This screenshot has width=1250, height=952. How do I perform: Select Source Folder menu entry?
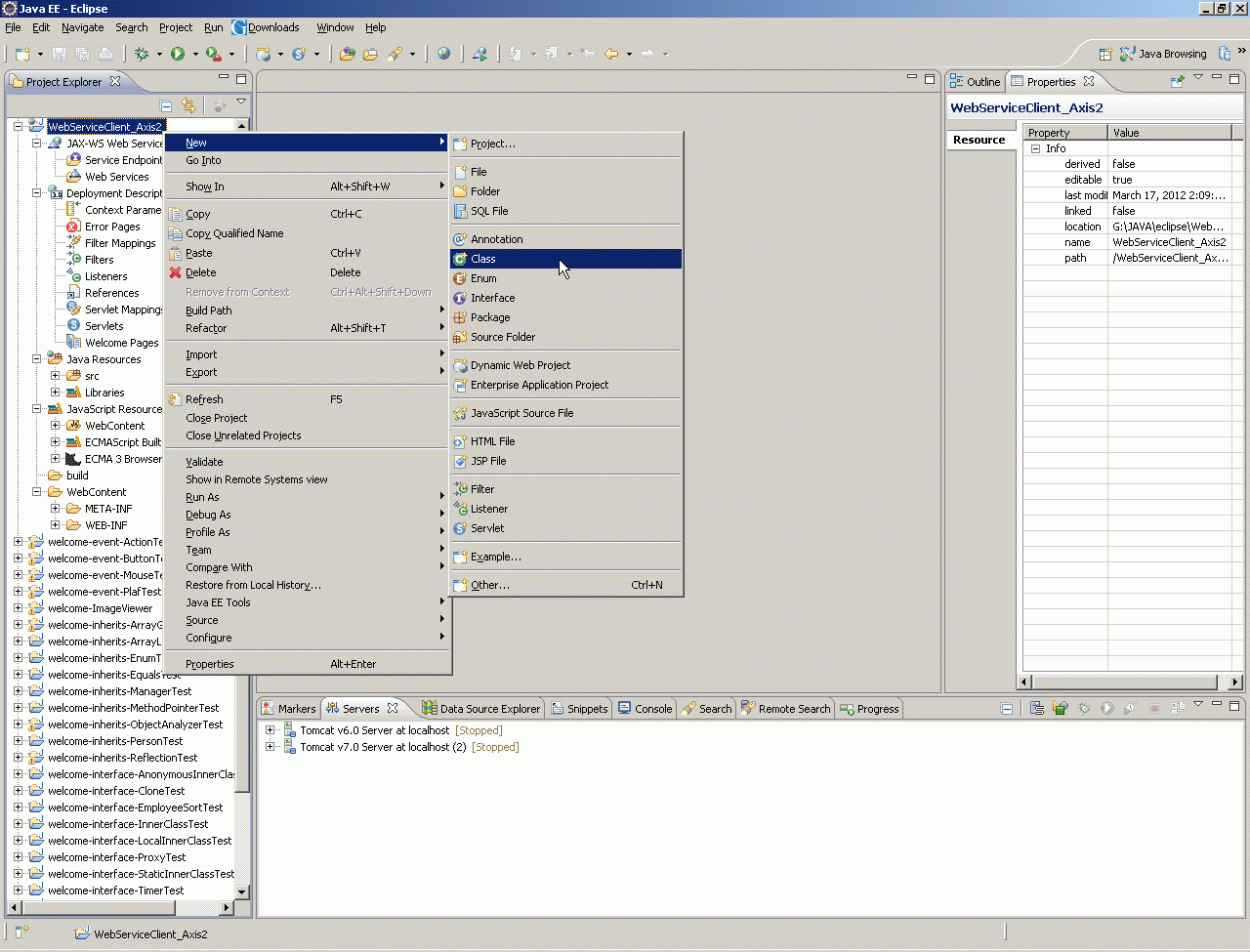point(566,337)
